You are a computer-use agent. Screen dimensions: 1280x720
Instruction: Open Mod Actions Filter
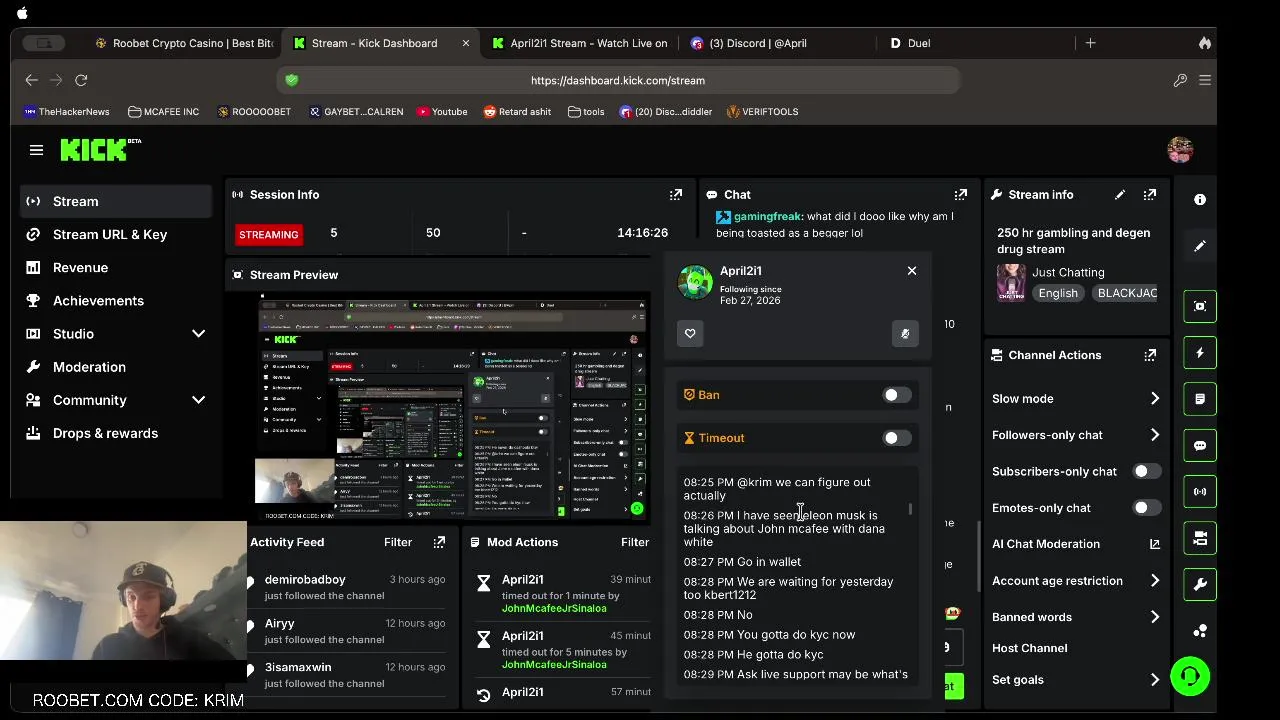click(635, 542)
